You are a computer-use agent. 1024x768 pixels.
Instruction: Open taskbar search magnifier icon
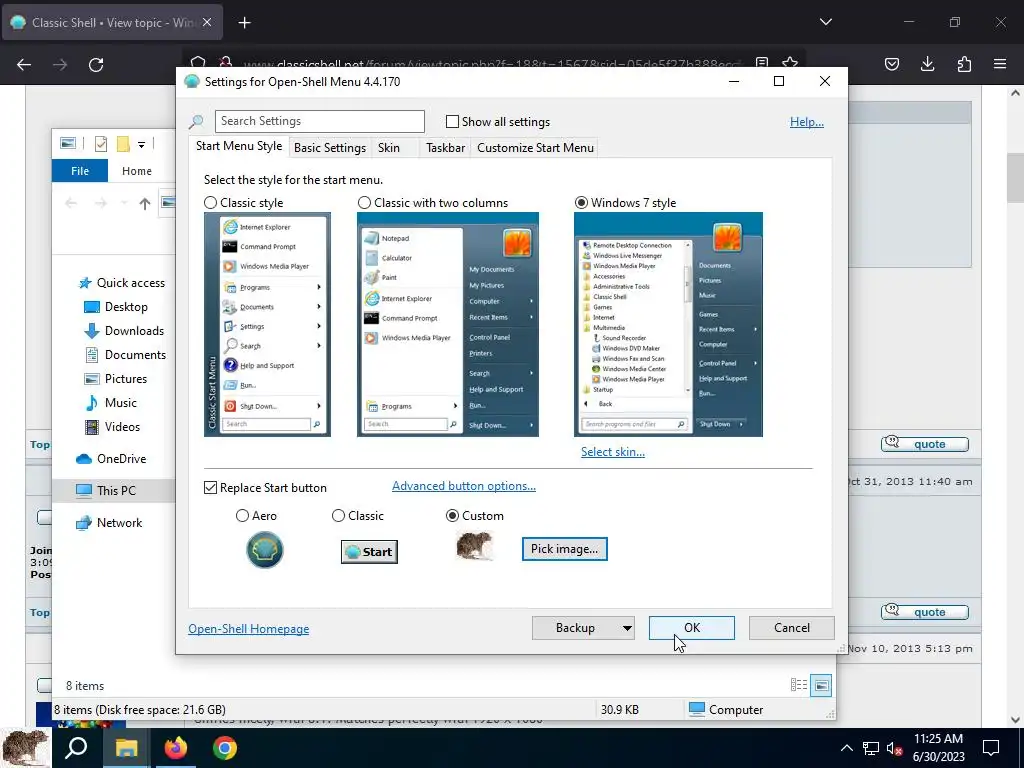coord(76,748)
